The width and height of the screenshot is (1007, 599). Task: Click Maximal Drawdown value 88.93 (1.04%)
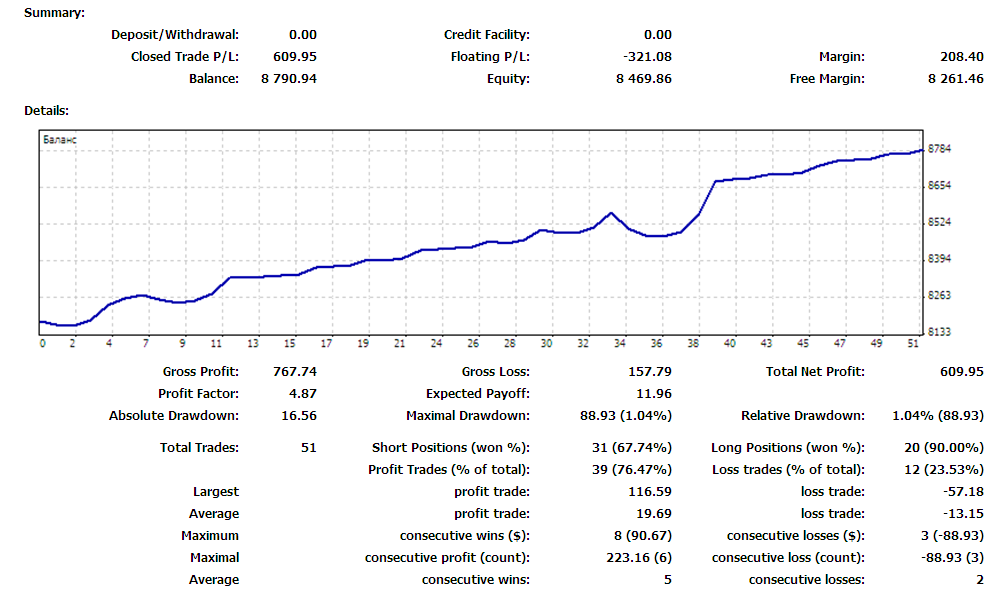pyautogui.click(x=626, y=415)
